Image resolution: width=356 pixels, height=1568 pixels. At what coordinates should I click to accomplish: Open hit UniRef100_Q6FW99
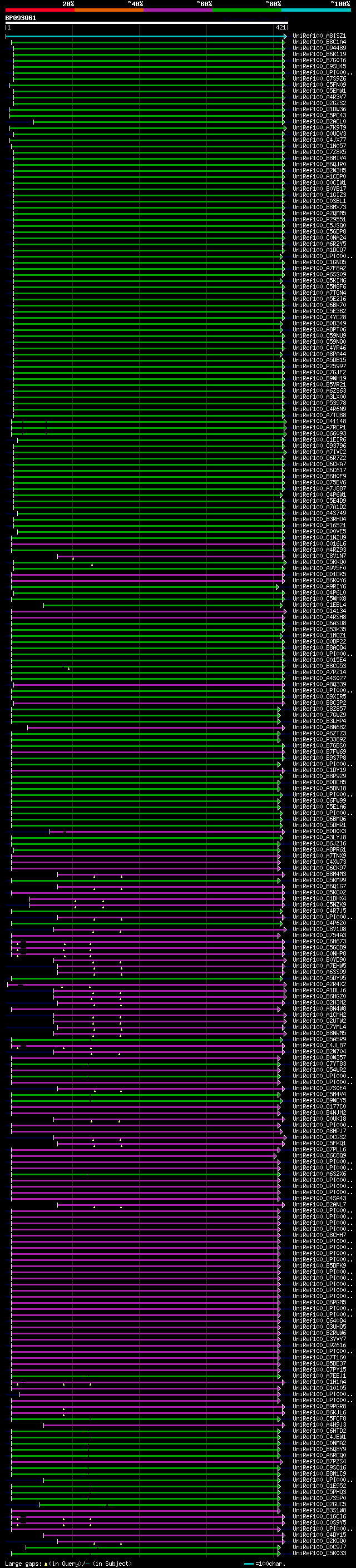pyautogui.click(x=319, y=801)
